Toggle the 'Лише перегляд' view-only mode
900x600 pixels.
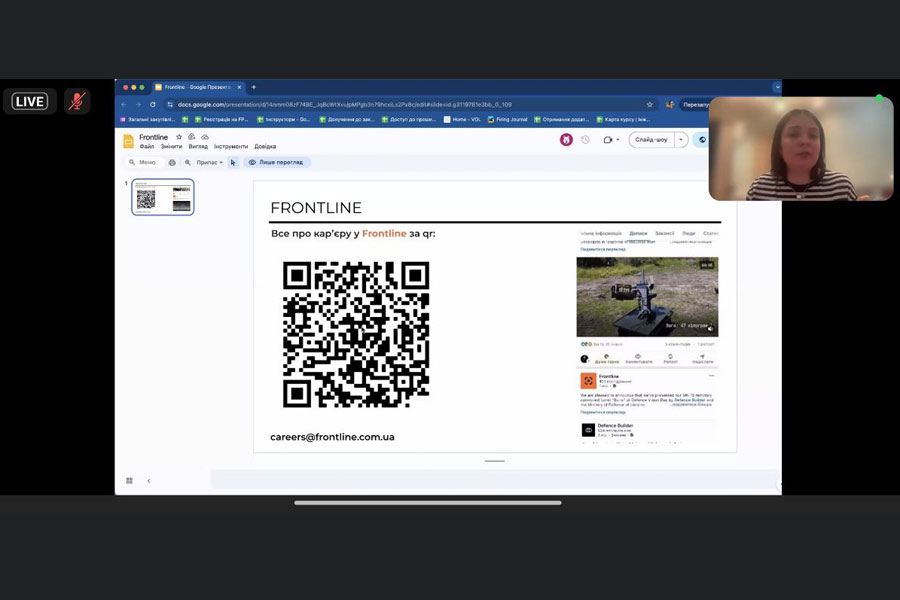click(x=277, y=162)
